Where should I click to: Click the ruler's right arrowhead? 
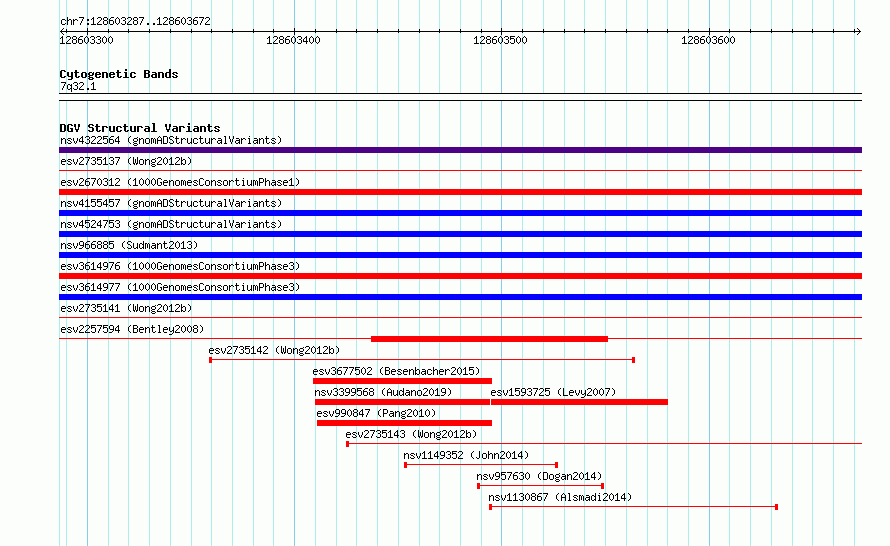pos(858,31)
